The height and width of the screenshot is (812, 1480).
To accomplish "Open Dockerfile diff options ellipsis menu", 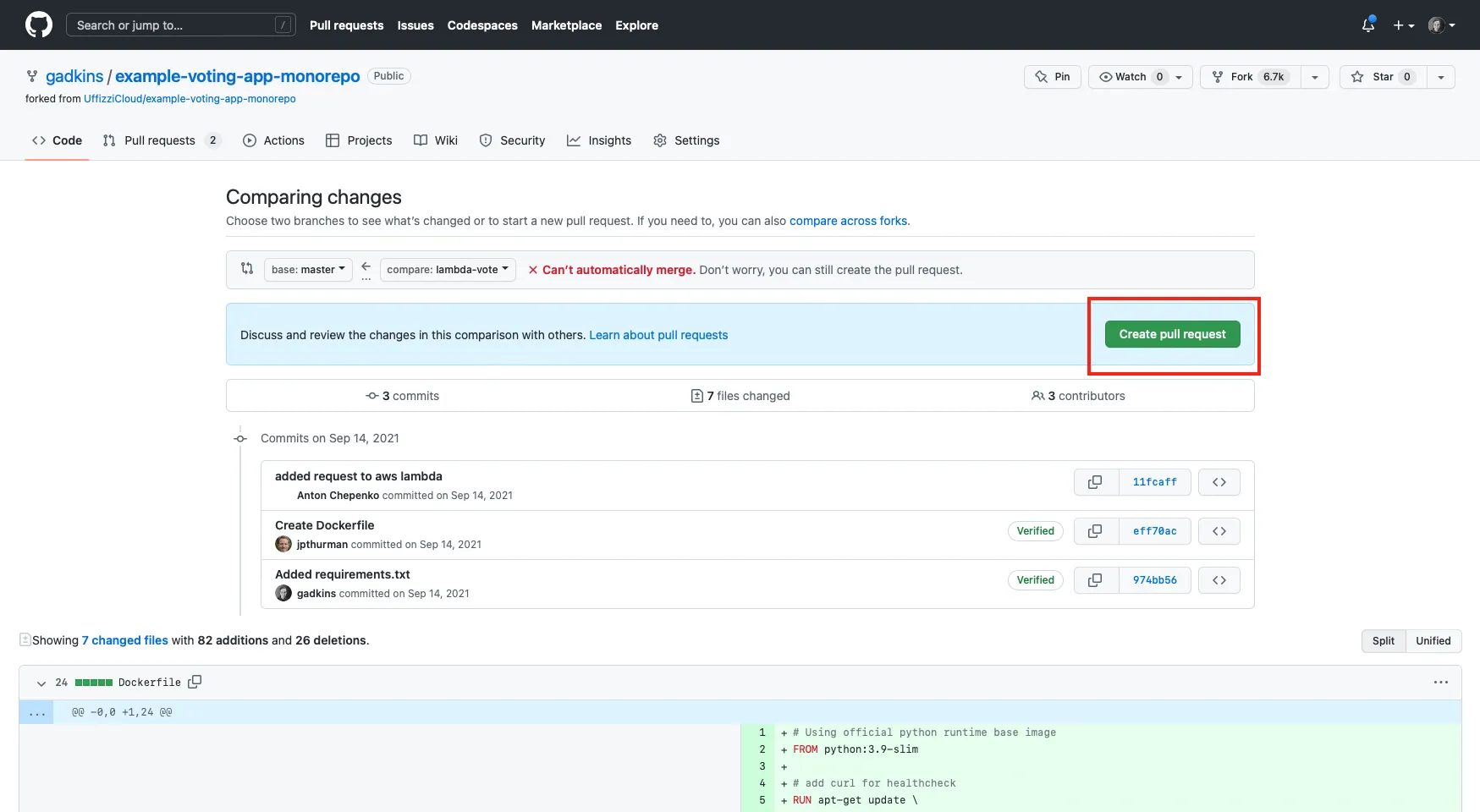I will pos(1440,683).
